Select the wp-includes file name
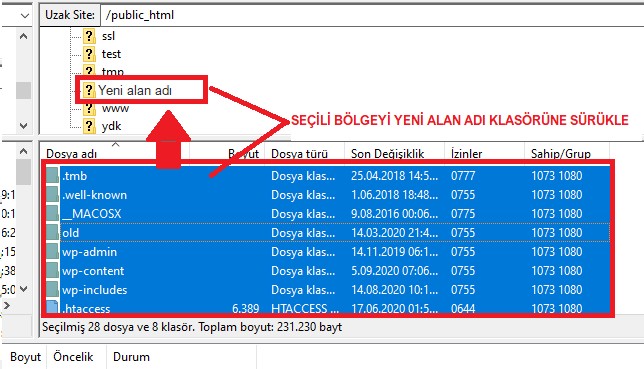 [x=94, y=290]
